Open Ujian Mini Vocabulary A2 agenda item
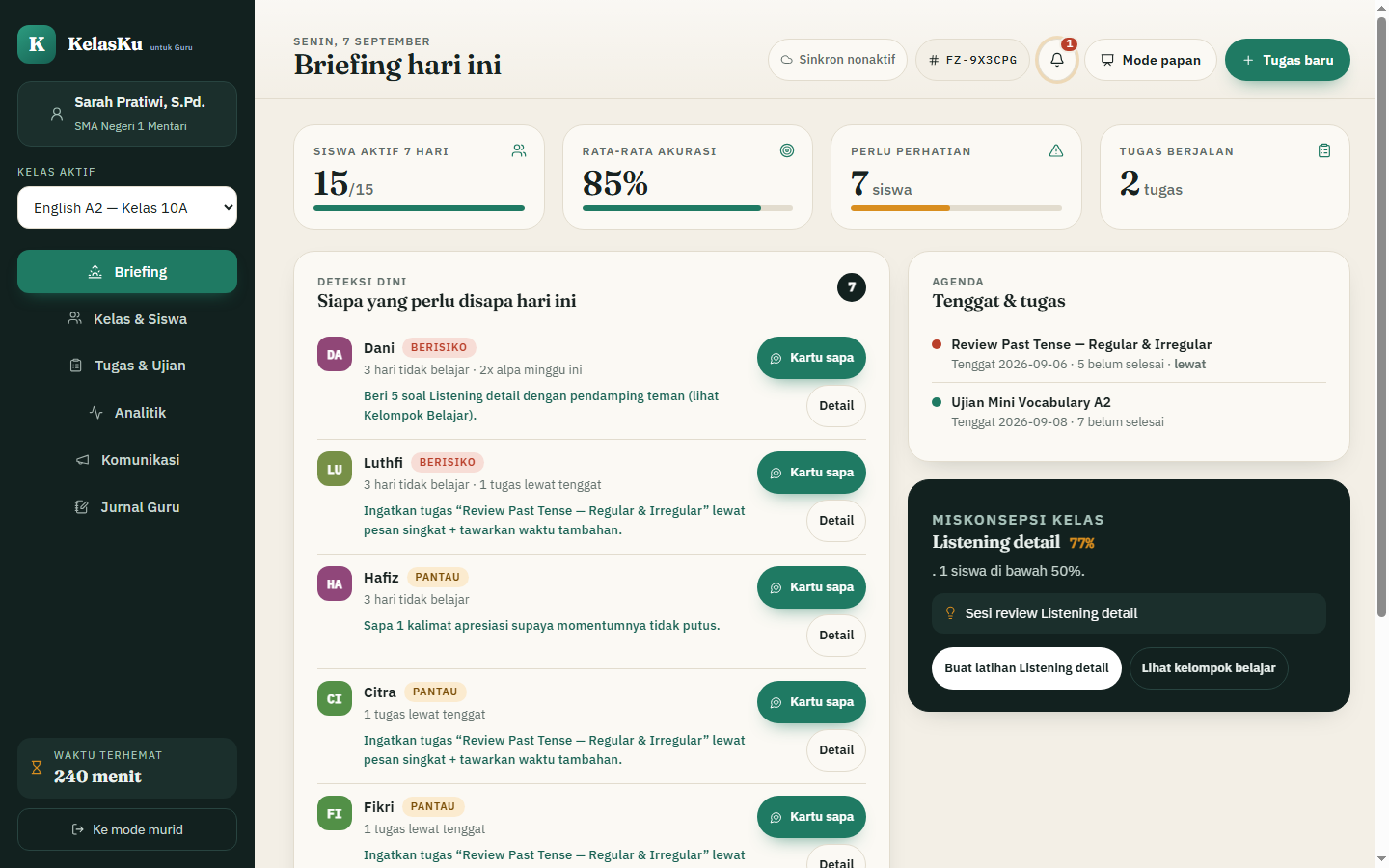The width and height of the screenshot is (1389, 868). [x=1129, y=412]
